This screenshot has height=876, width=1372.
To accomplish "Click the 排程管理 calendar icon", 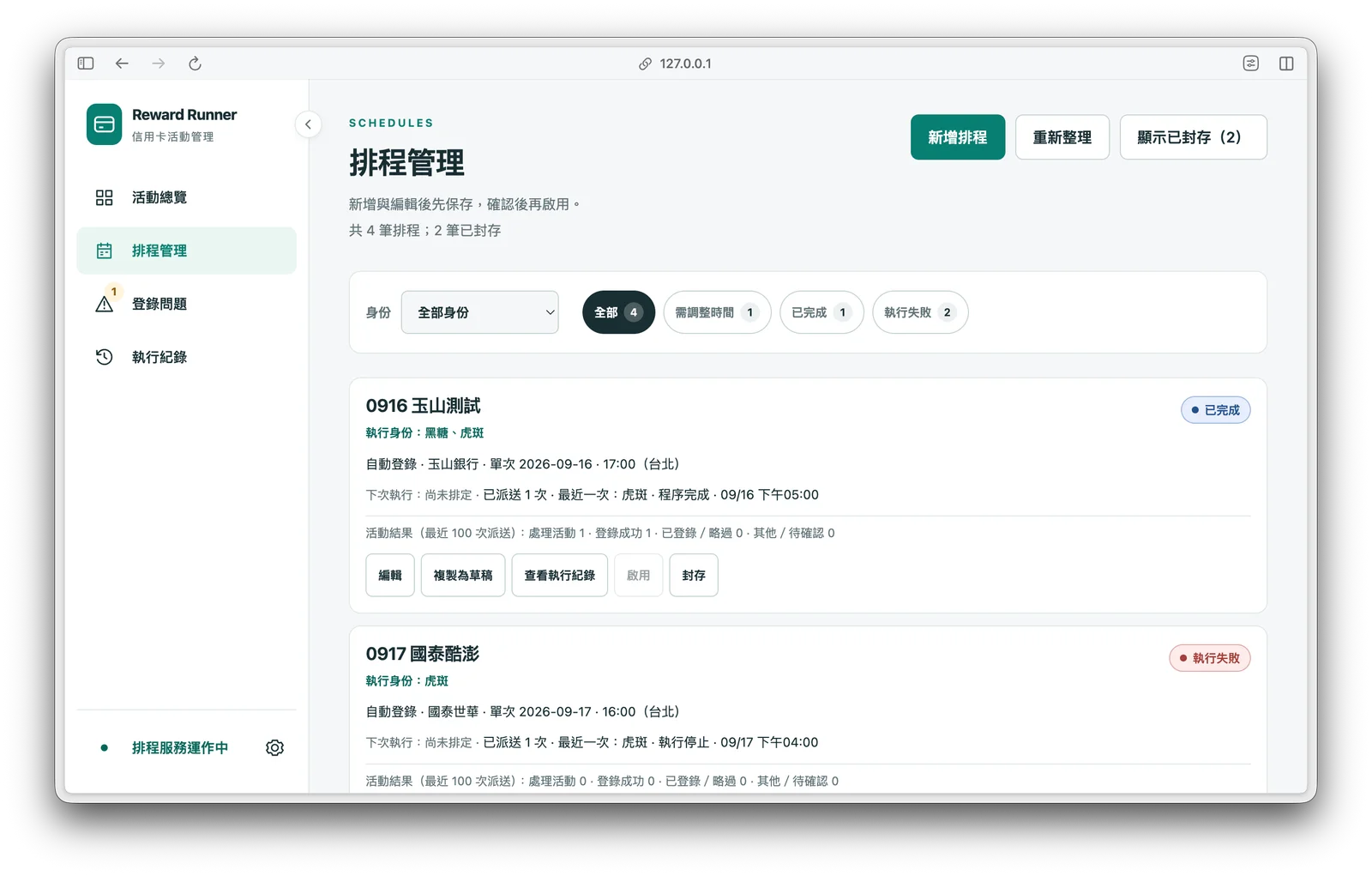I will [105, 251].
